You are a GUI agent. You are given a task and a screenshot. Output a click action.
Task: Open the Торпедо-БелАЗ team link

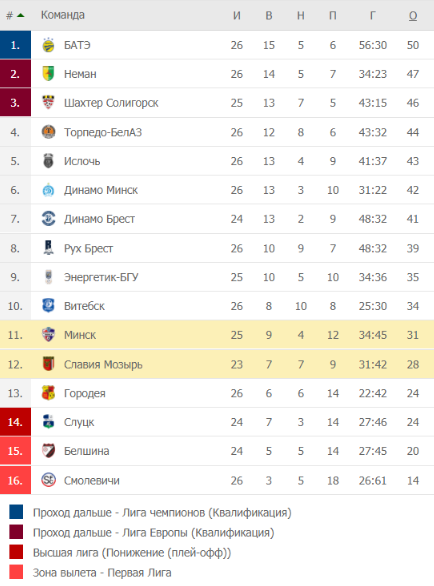coord(103,132)
